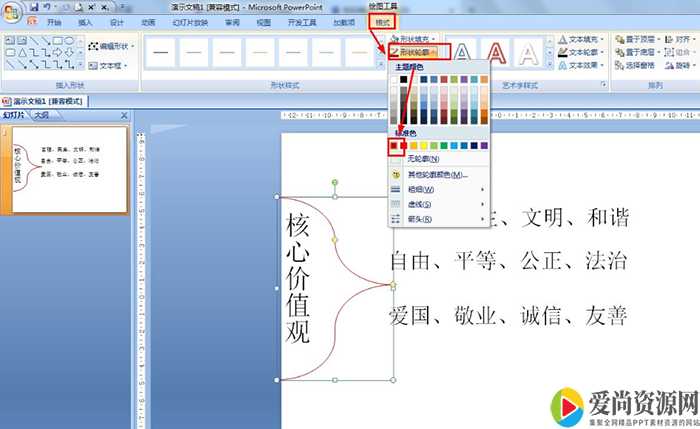Viewport: 700px width, 429px height.
Task: Click the 文本框 text box icon
Action: pyautogui.click(x=92, y=66)
